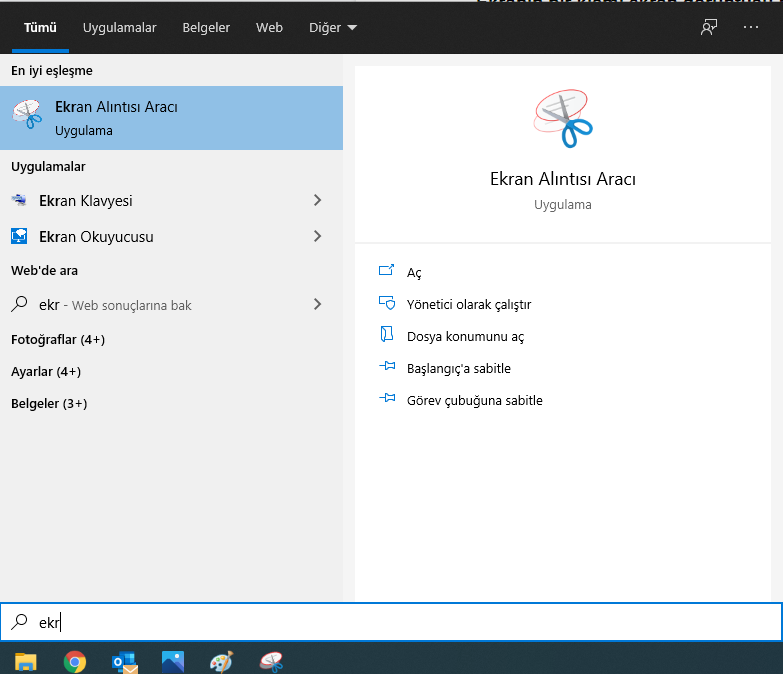783x674 pixels.
Task: Choose Yönetici olarak çalıştır
Action: [x=469, y=305]
